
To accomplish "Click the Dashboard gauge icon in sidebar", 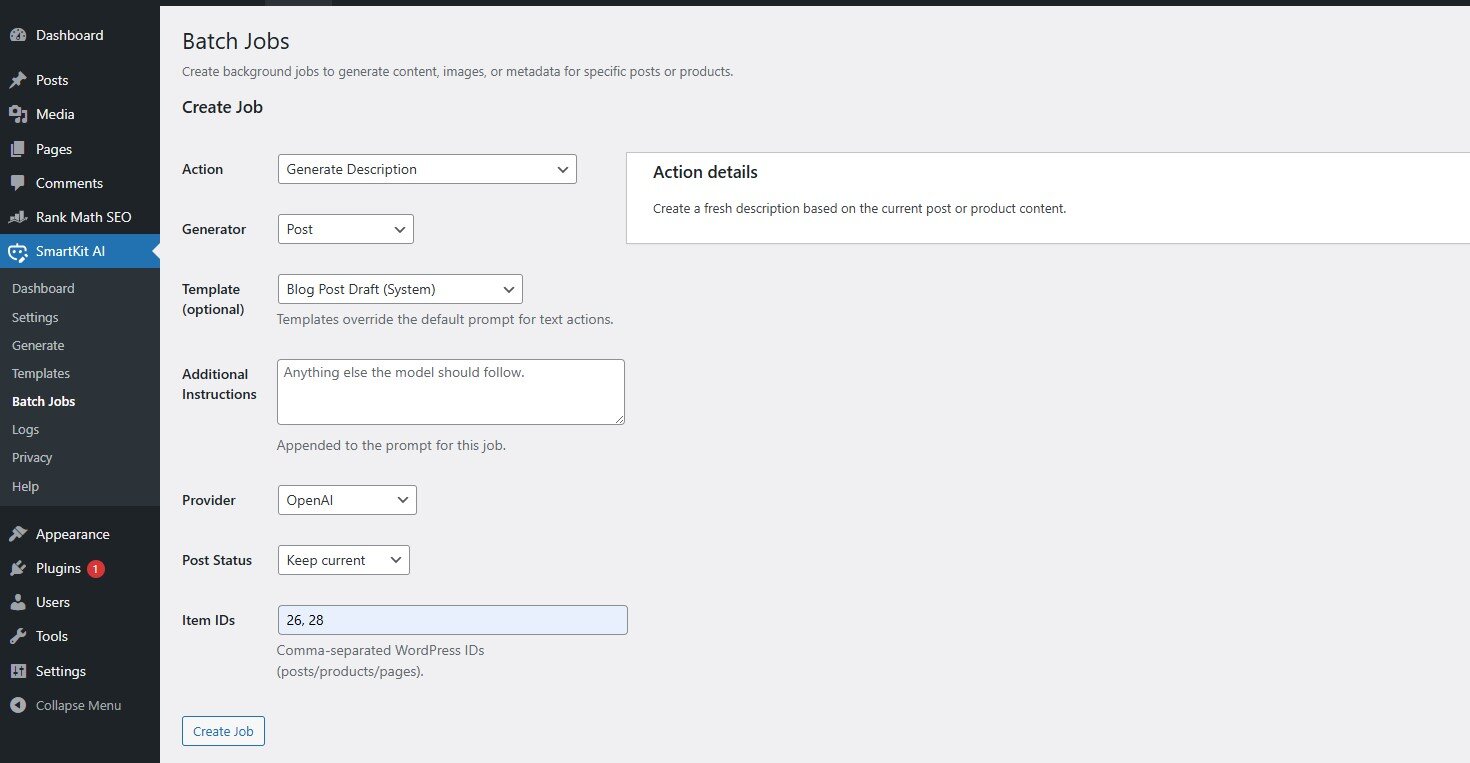I will (x=18, y=35).
